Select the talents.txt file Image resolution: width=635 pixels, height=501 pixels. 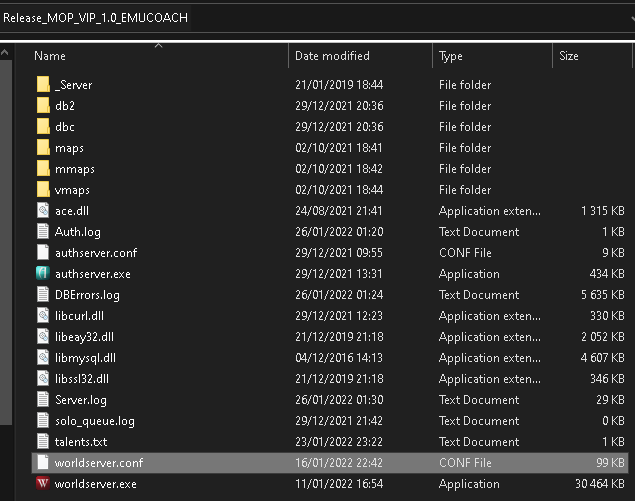click(x=80, y=442)
